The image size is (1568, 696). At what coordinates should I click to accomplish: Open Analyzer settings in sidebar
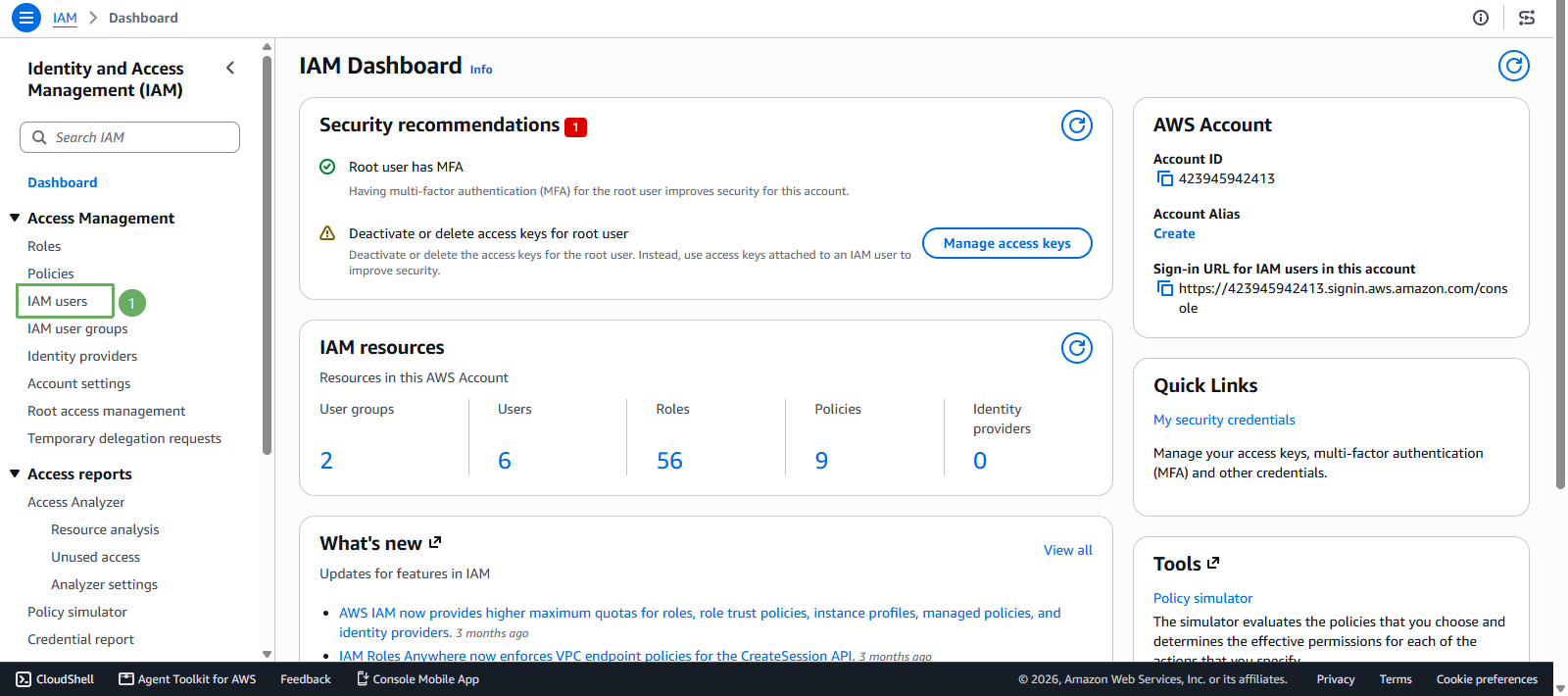pyautogui.click(x=104, y=584)
